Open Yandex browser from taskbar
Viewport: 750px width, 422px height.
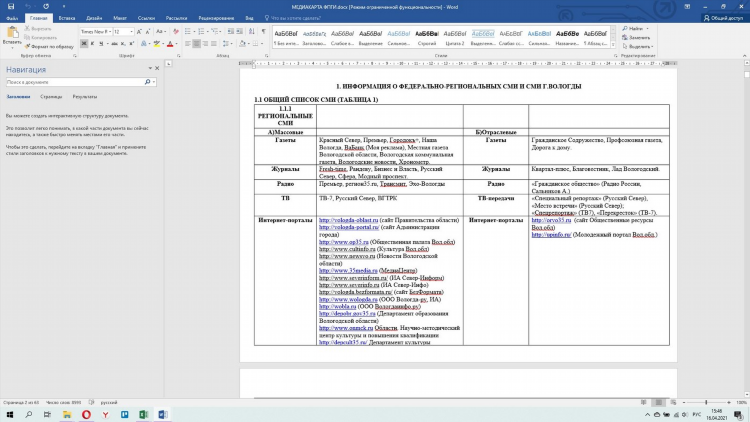105,414
